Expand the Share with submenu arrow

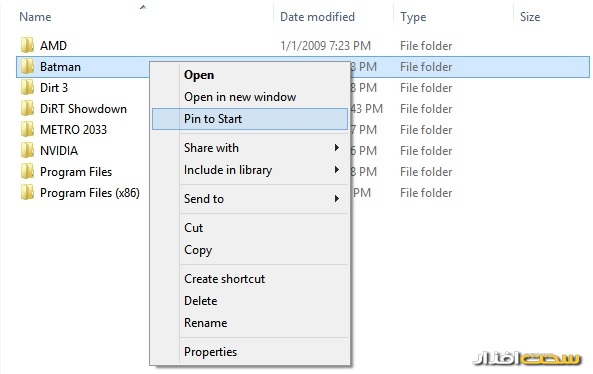click(x=337, y=147)
